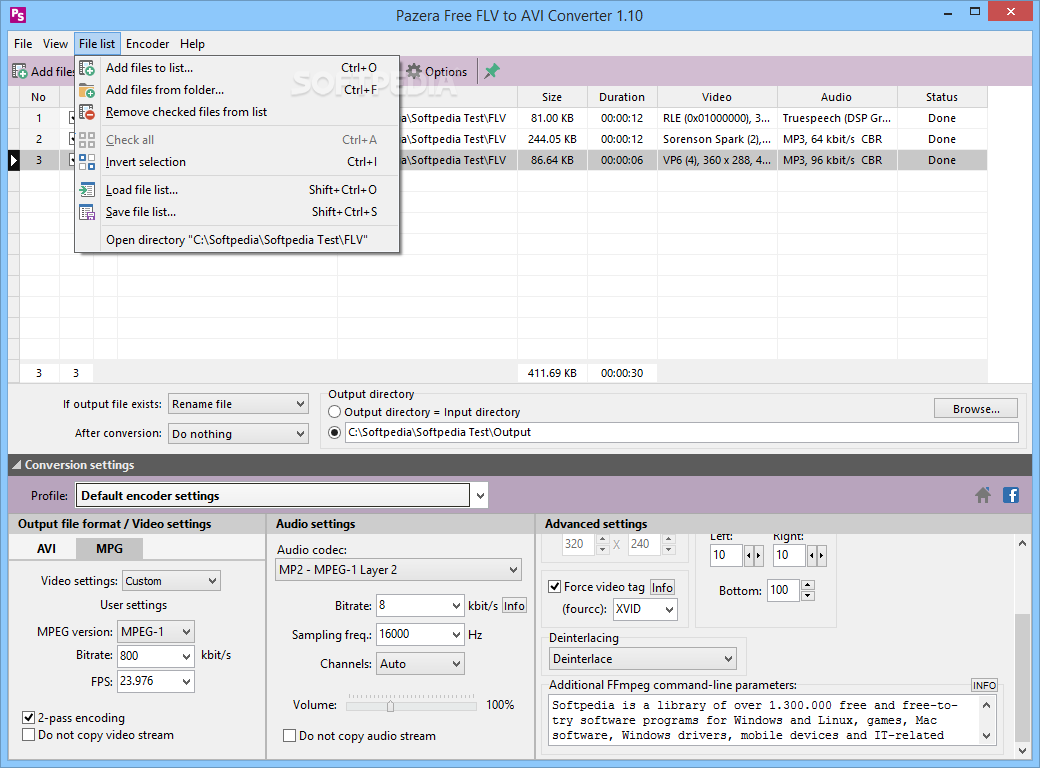Open the Audio codec dropdown
Image resolution: width=1040 pixels, height=768 pixels.
[399, 570]
